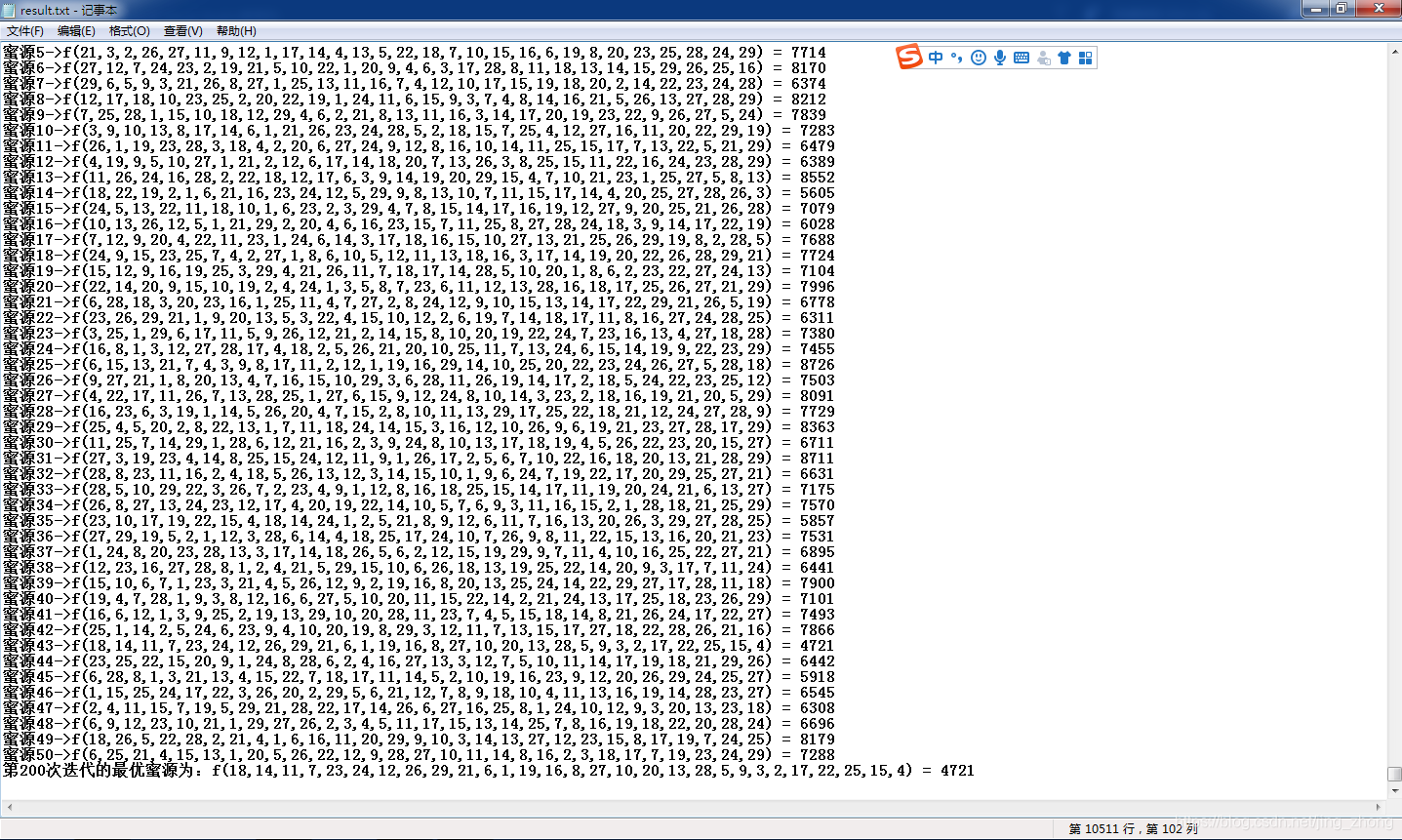The width and height of the screenshot is (1402, 840).
Task: Click the value 8552 on the 蜜源13 line
Action: coord(818,178)
